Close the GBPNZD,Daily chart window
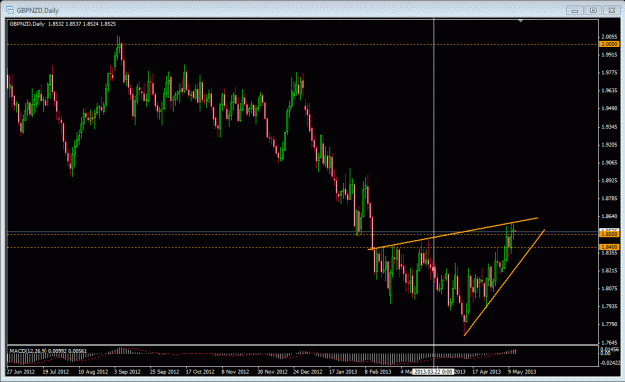Viewport: 625px width, 382px height. 611,11
